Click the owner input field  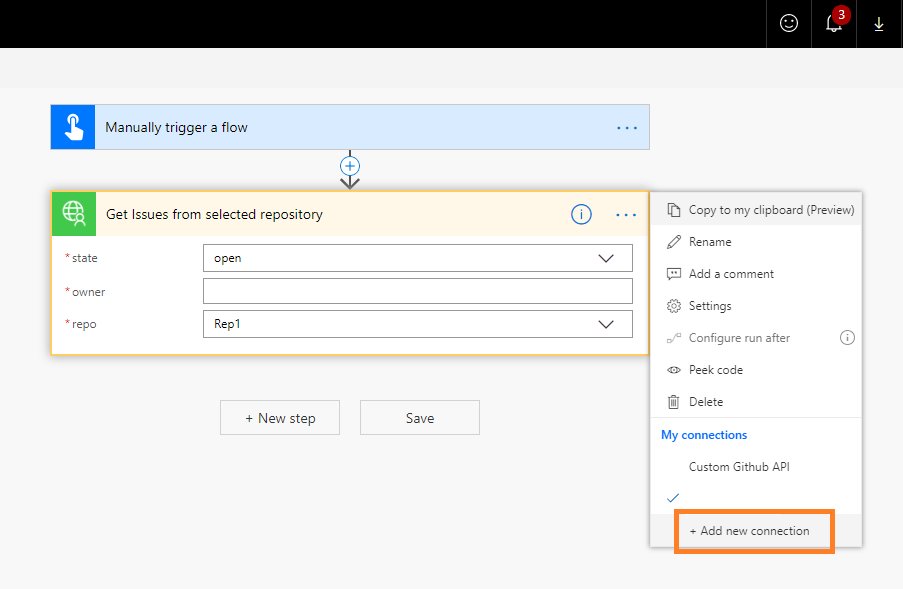tap(418, 291)
